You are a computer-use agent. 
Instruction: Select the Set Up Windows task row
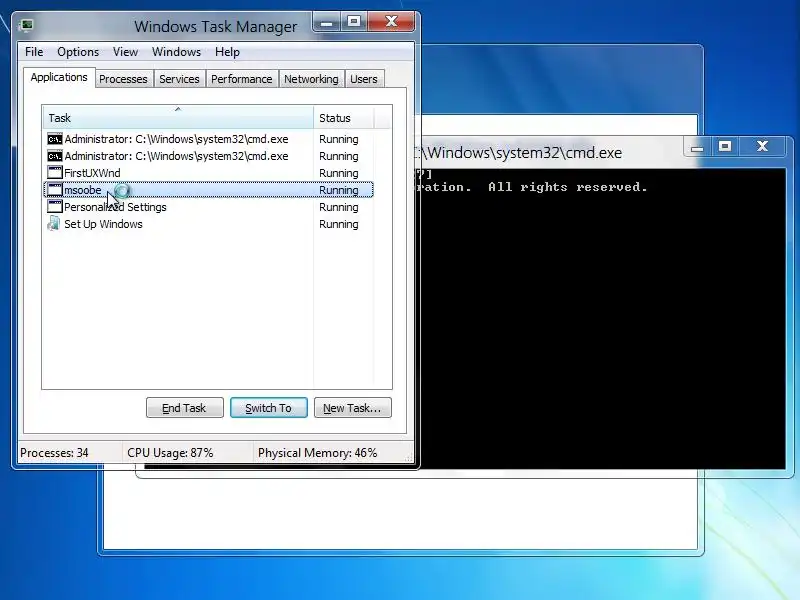[209, 223]
